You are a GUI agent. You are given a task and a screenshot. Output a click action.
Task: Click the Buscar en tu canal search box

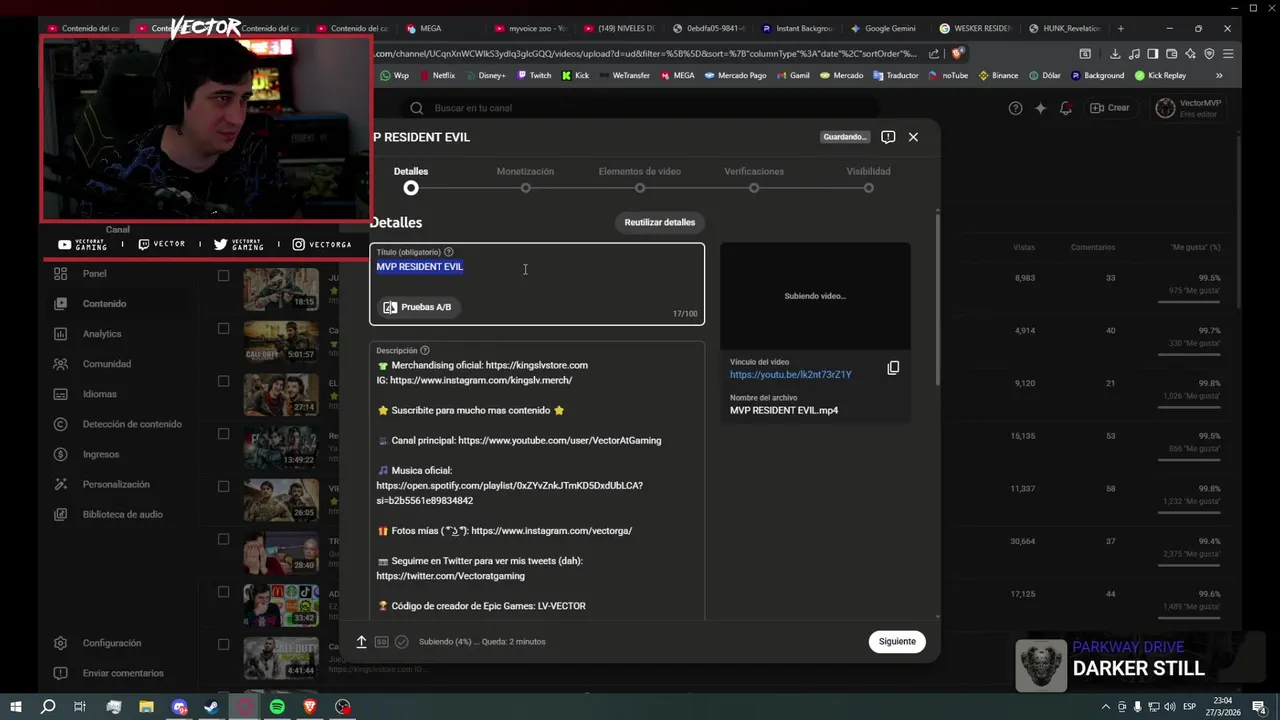tap(640, 108)
